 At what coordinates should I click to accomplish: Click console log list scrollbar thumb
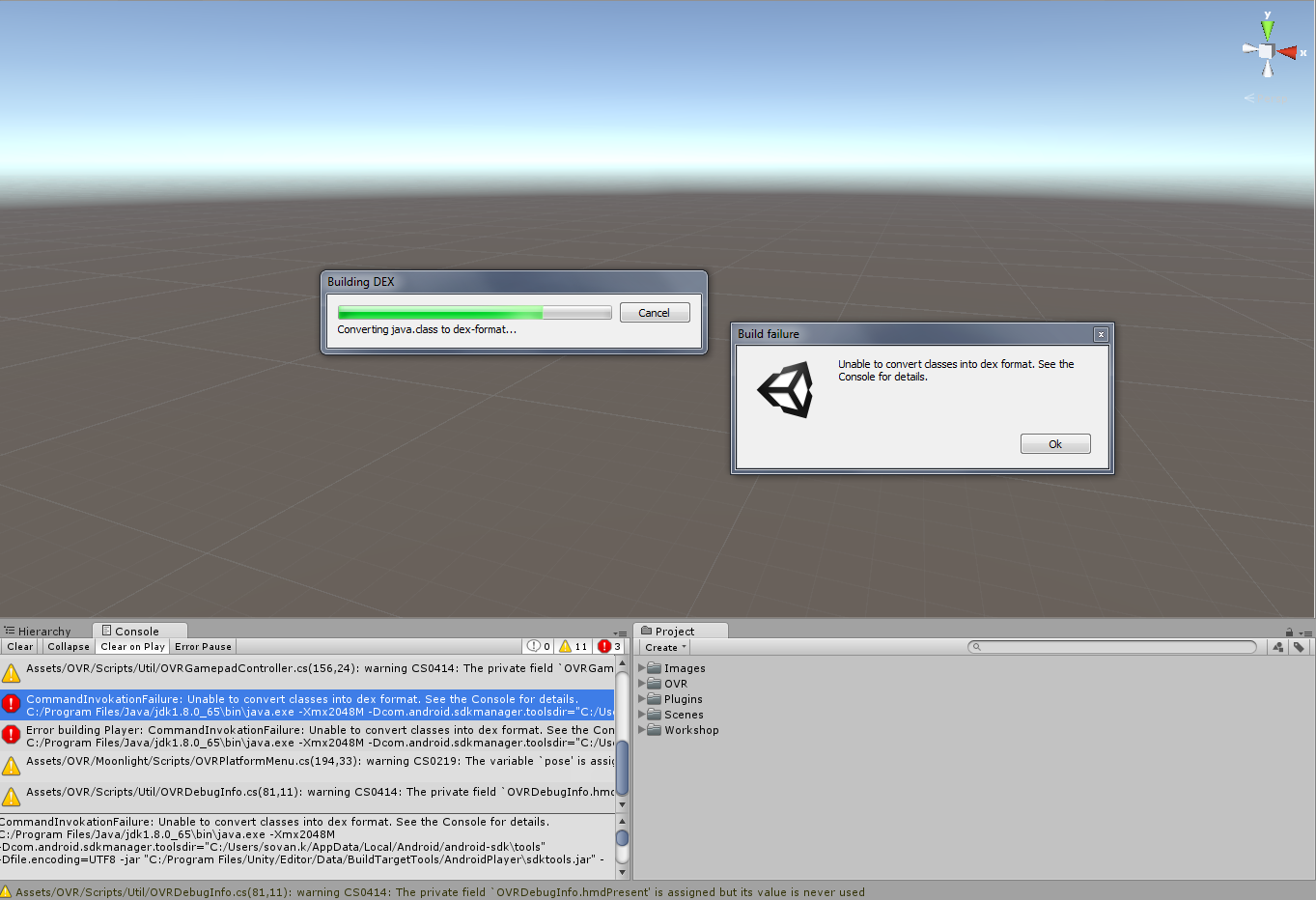(622, 768)
